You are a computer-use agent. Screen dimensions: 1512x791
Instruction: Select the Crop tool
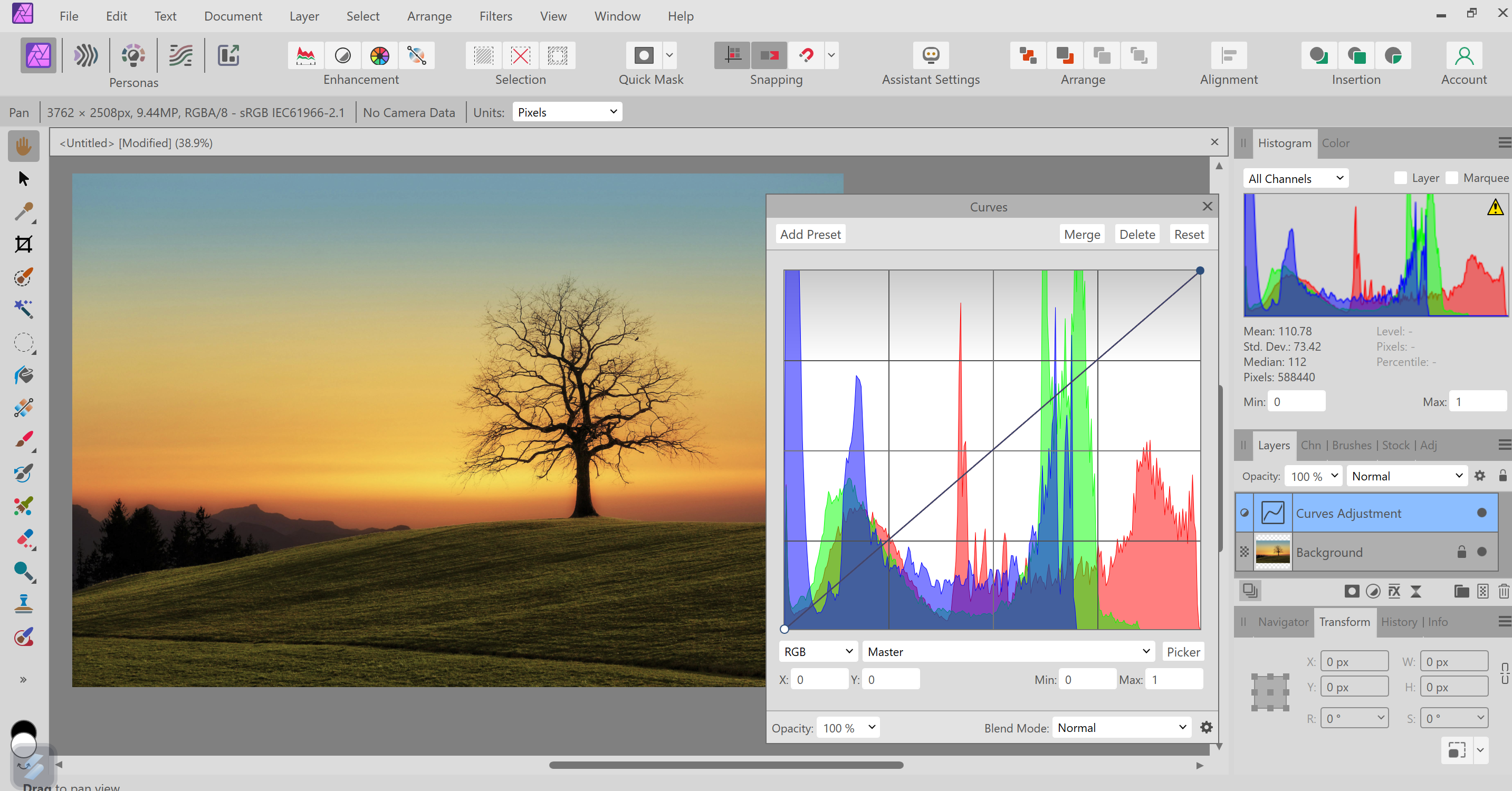(24, 244)
